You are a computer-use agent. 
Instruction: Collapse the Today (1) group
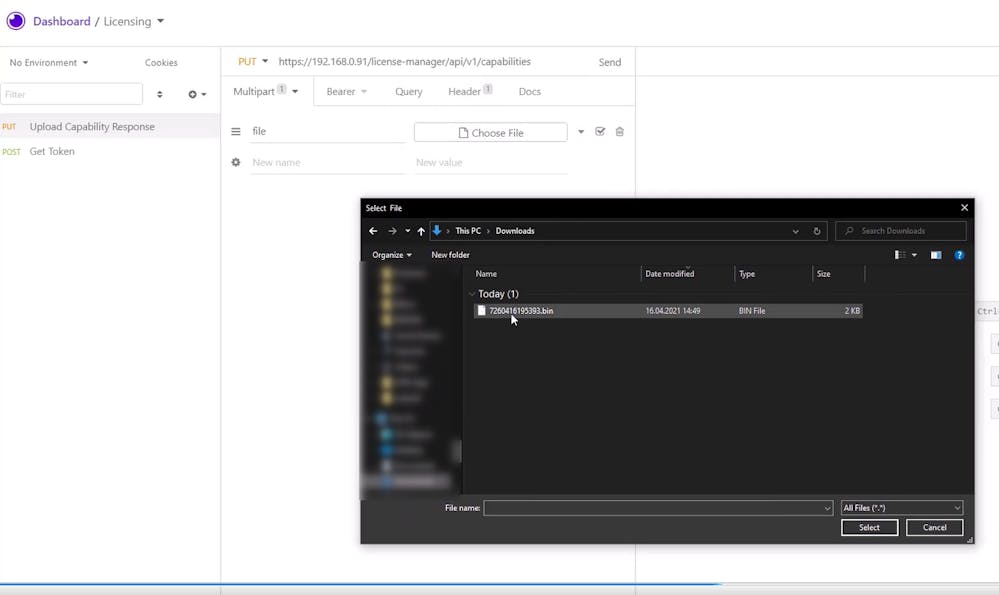coord(471,294)
